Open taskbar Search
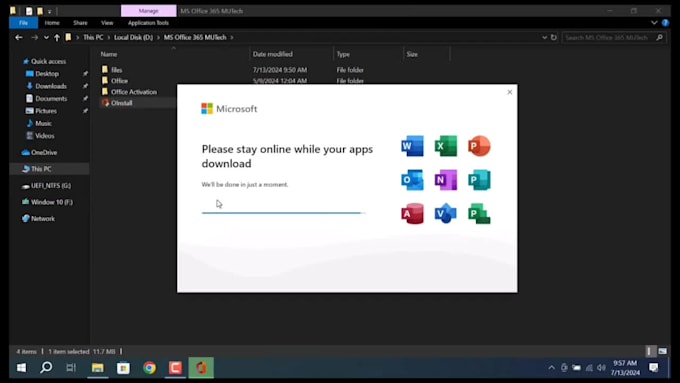The width and height of the screenshot is (680, 383). [46, 368]
